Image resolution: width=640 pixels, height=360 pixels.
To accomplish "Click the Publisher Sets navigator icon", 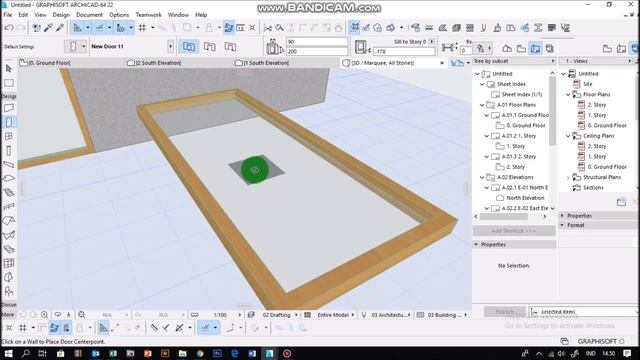I will tap(549, 49).
